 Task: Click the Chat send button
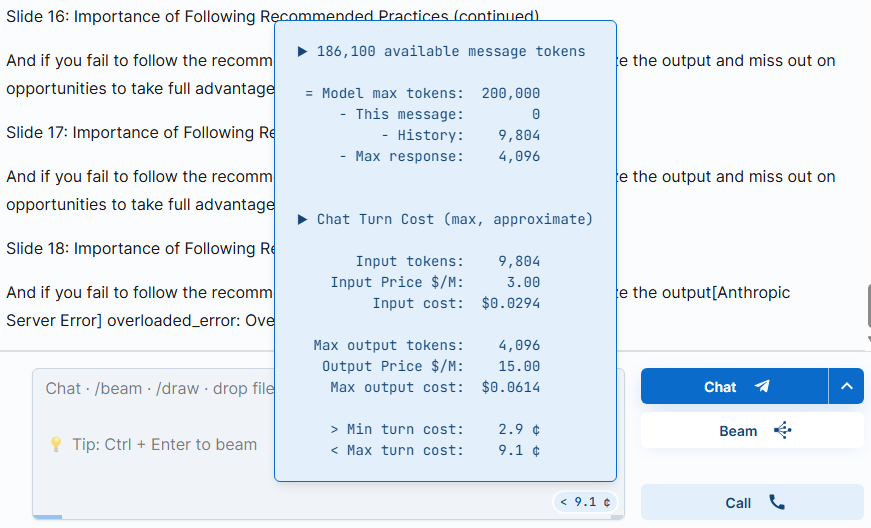point(734,387)
